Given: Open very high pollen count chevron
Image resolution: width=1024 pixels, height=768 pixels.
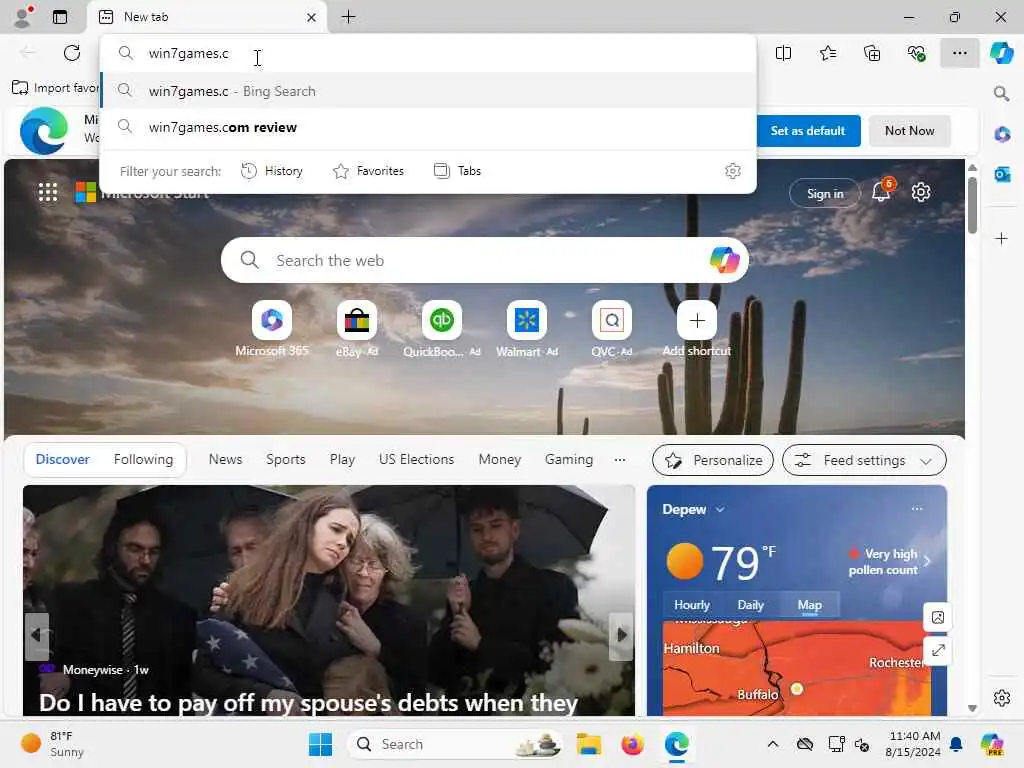Looking at the screenshot, I should coord(927,561).
